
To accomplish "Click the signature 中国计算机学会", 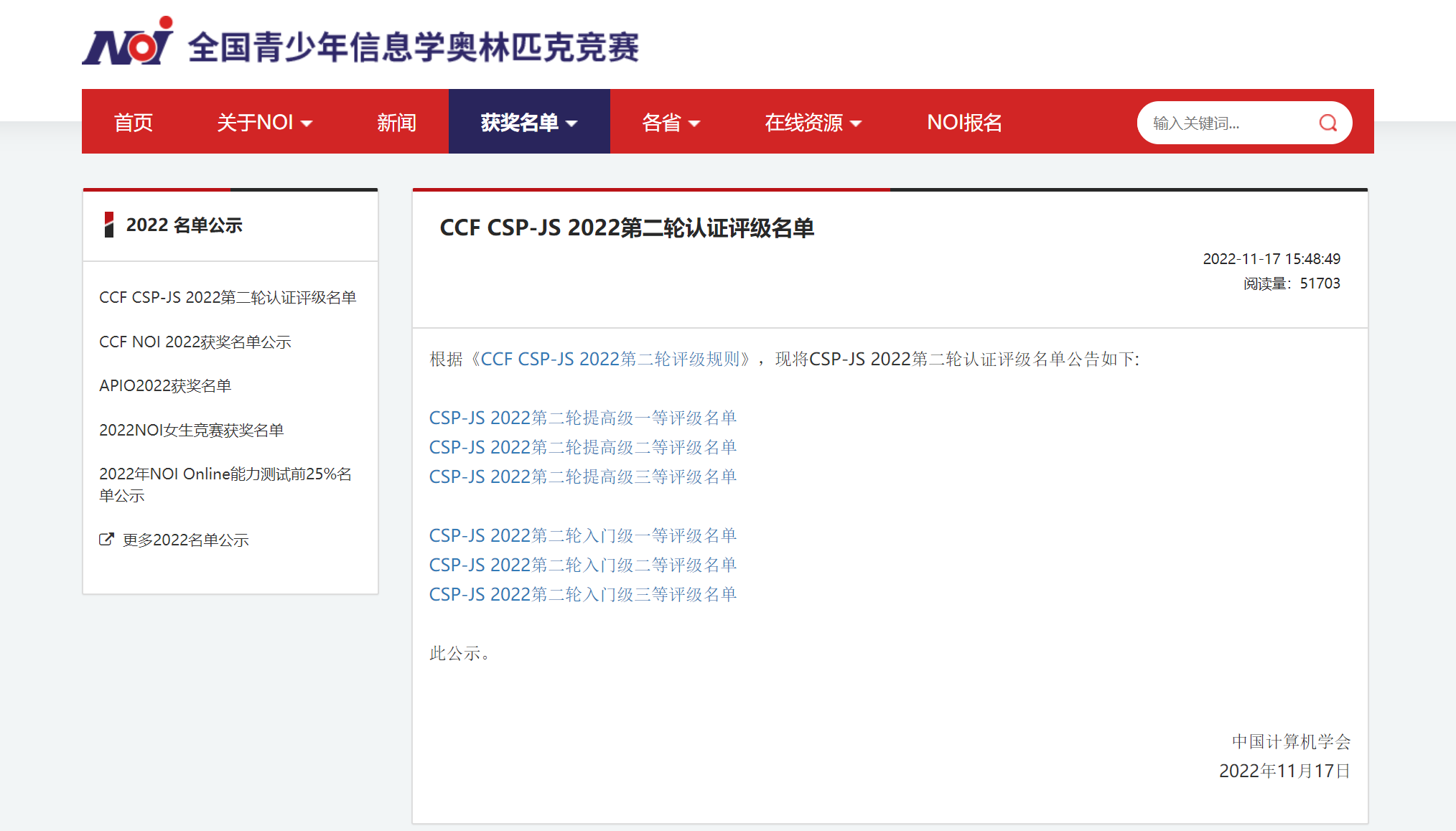I will [1291, 741].
